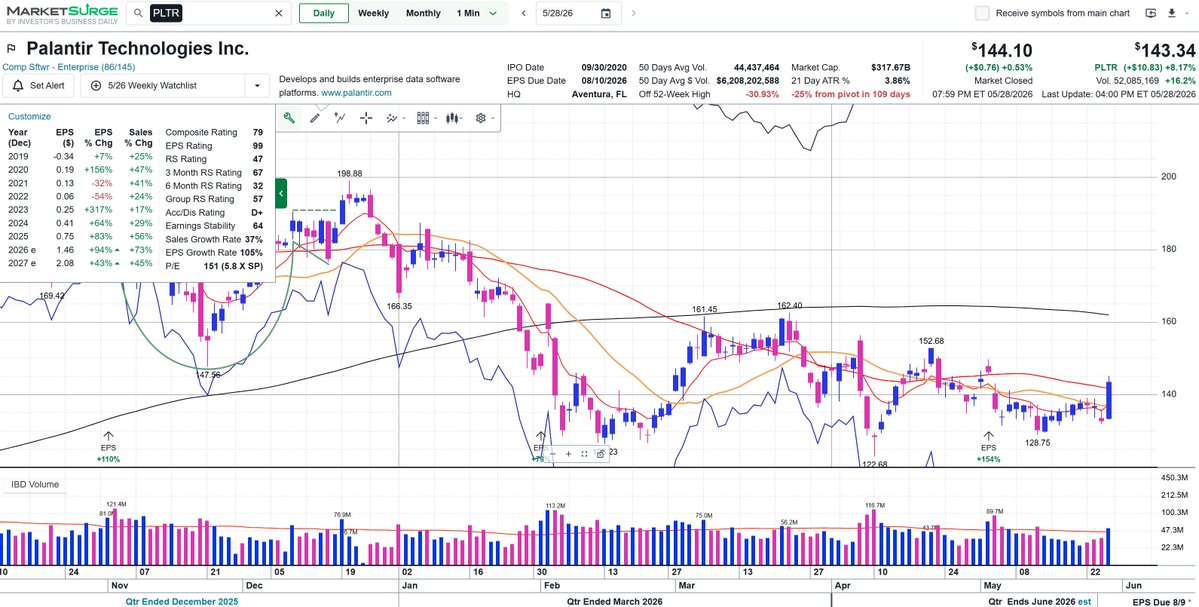Click the MarketSurge logo
1199x607 pixels.
pos(62,14)
